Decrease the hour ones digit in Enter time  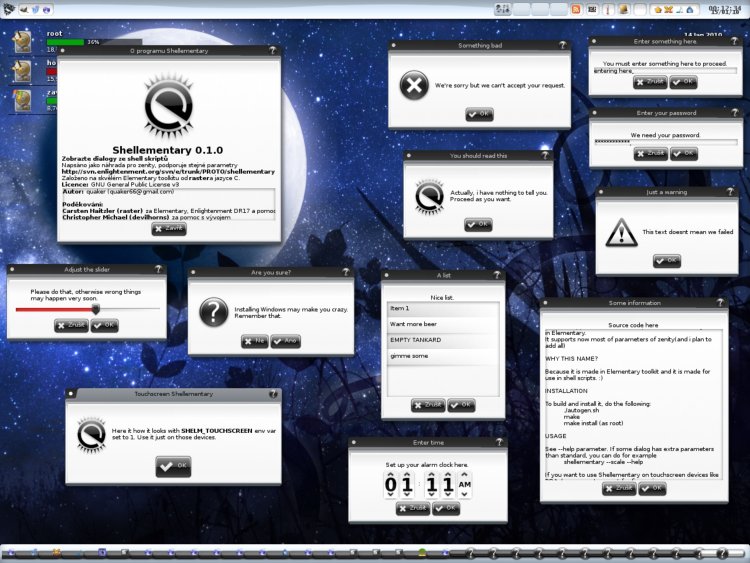407,494
